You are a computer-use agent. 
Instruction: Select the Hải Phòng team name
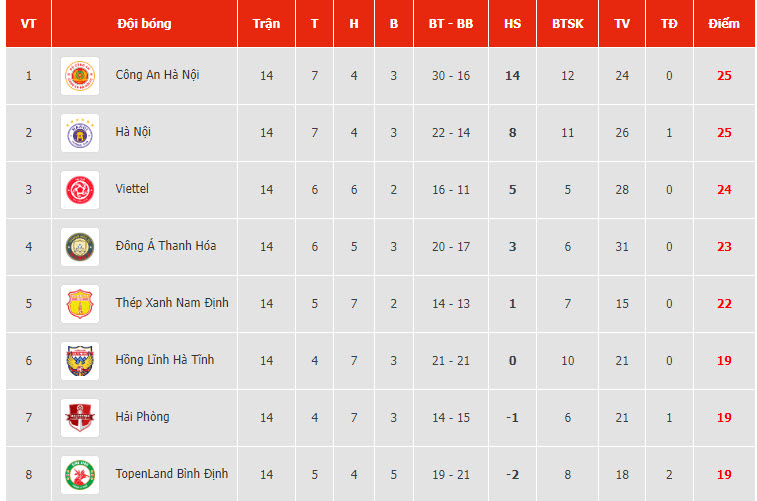click(x=142, y=417)
